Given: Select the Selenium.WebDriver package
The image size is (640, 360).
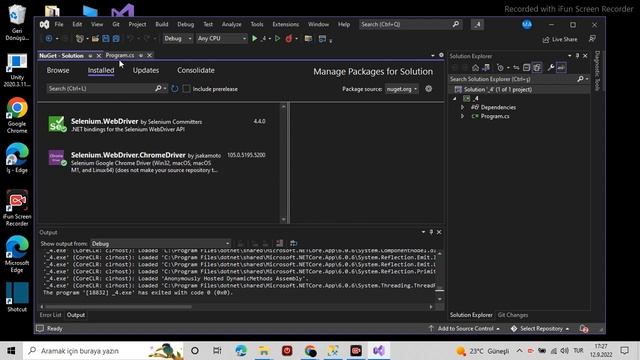Looking at the screenshot, I should coord(157,124).
